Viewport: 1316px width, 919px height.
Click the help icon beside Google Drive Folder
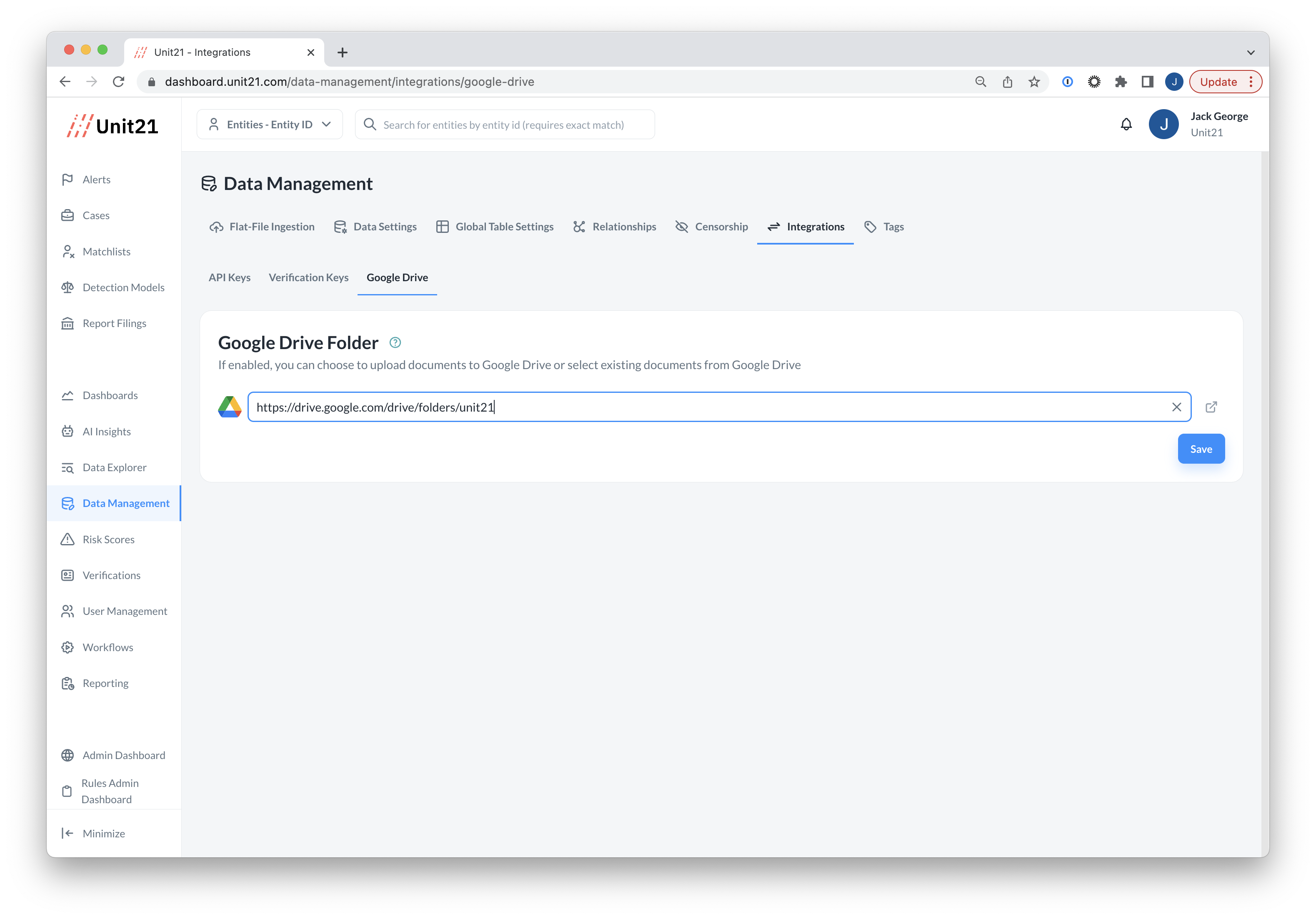[x=395, y=342]
